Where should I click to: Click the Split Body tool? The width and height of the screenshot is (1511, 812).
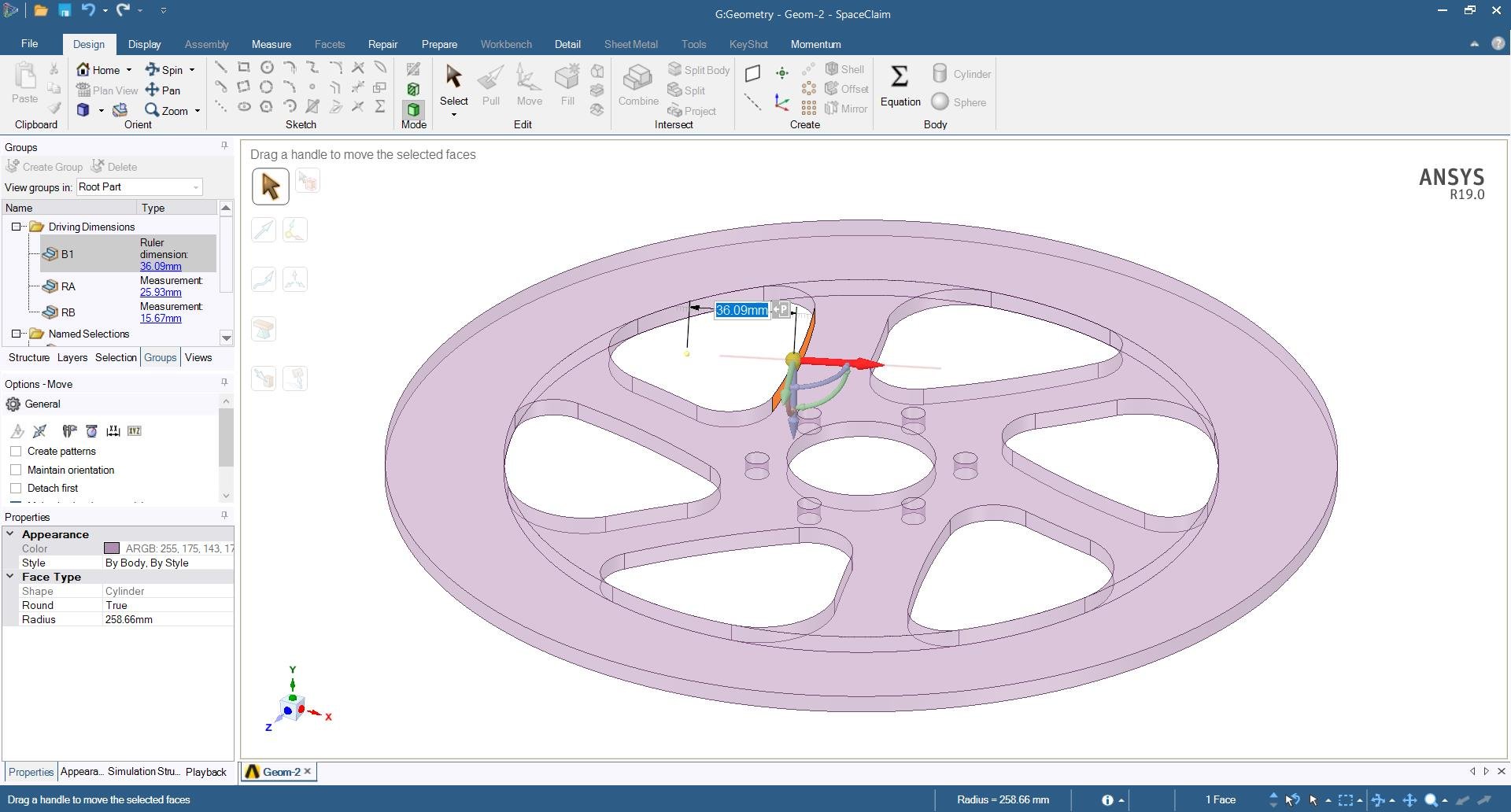(x=699, y=70)
